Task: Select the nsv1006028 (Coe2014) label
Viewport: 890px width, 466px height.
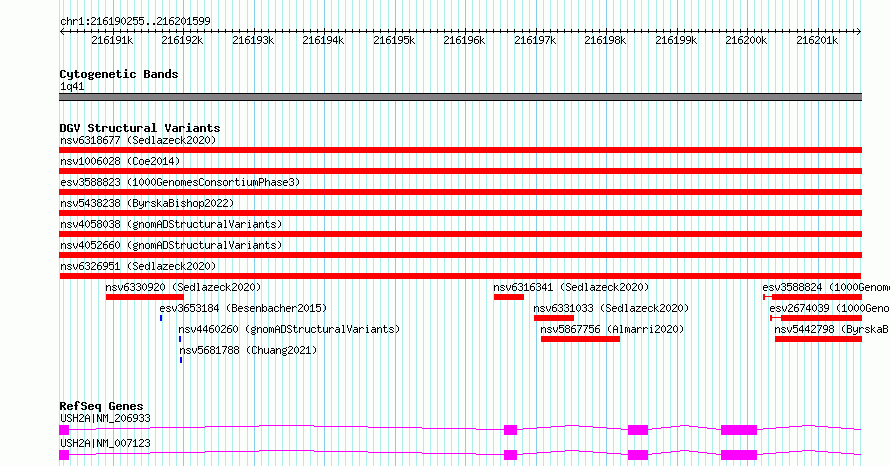Action: click(120, 161)
